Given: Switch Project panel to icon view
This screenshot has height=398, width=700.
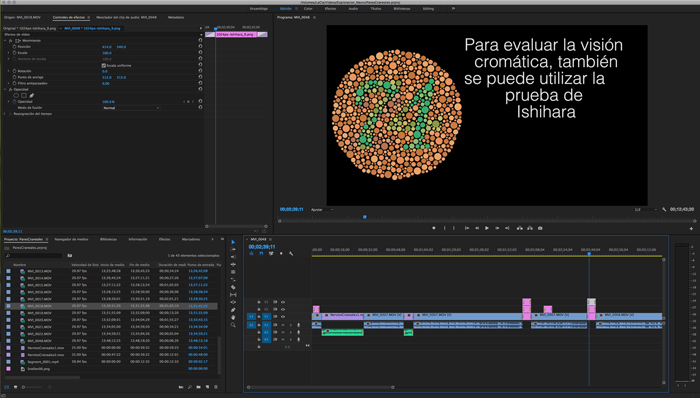Looking at the screenshot, I should click(x=16, y=387).
